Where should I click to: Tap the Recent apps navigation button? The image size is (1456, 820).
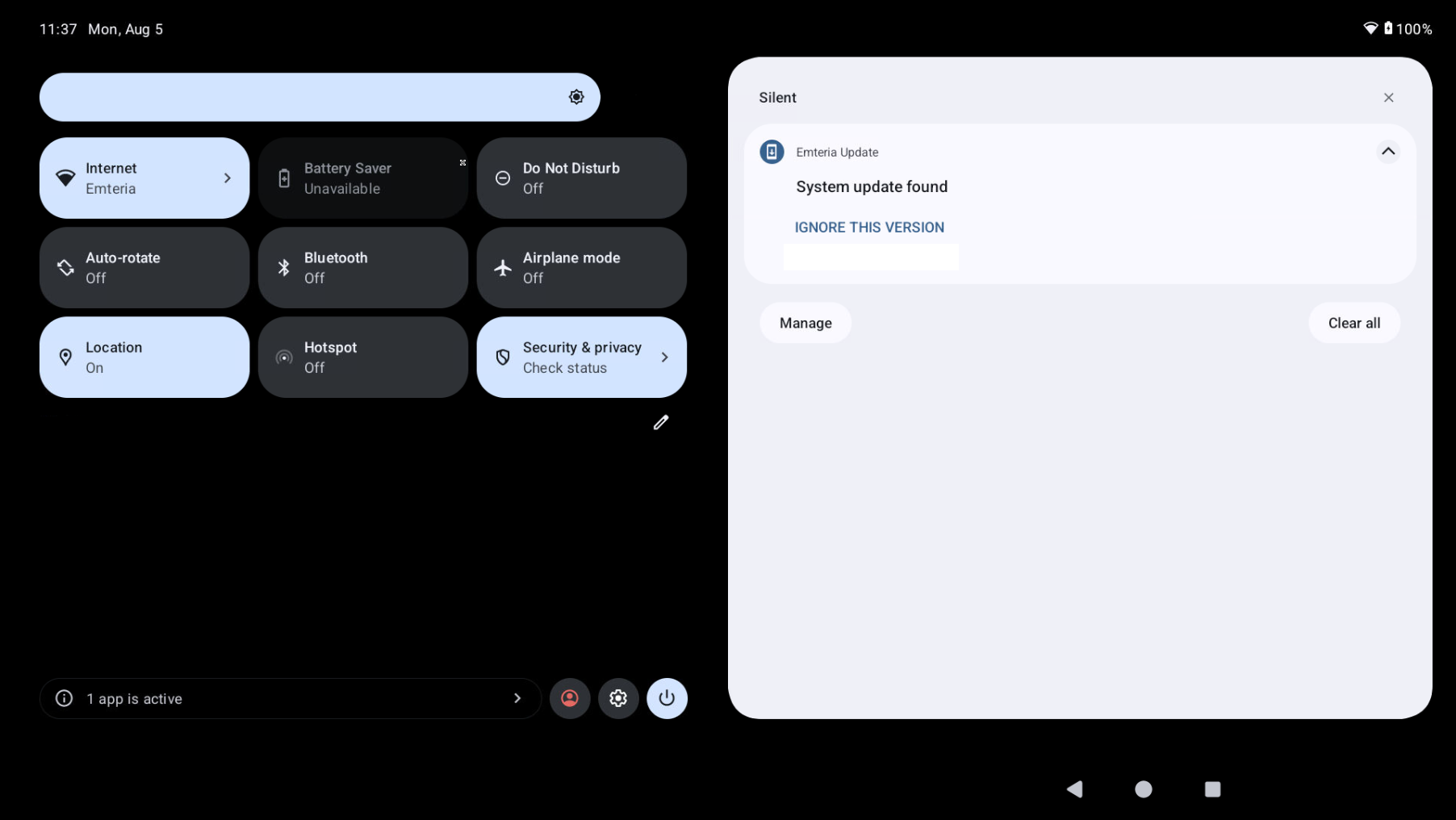point(1212,789)
